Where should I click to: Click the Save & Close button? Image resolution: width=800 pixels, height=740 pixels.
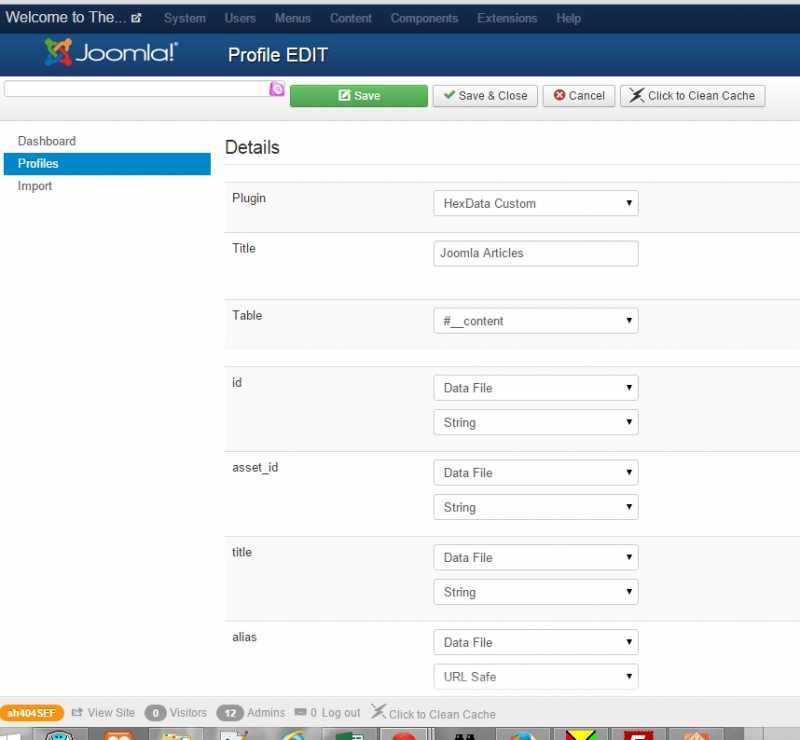tap(485, 96)
